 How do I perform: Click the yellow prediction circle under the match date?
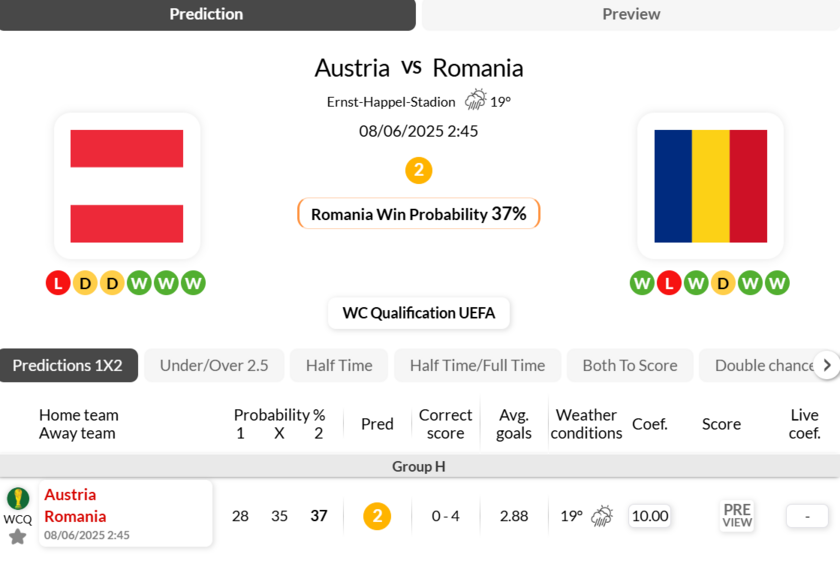[419, 170]
